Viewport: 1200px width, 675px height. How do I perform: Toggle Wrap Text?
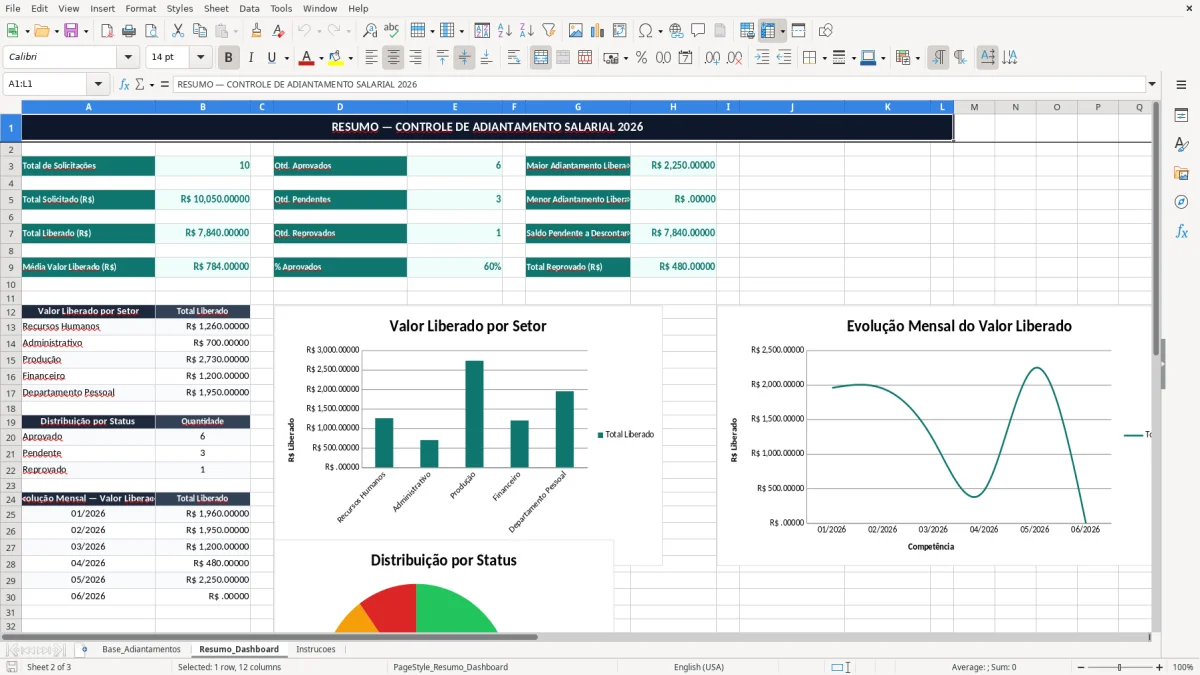(x=514, y=58)
